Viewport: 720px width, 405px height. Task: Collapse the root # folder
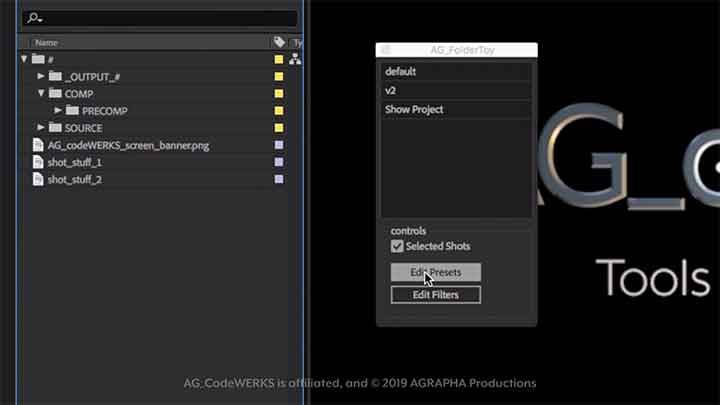click(x=24, y=60)
